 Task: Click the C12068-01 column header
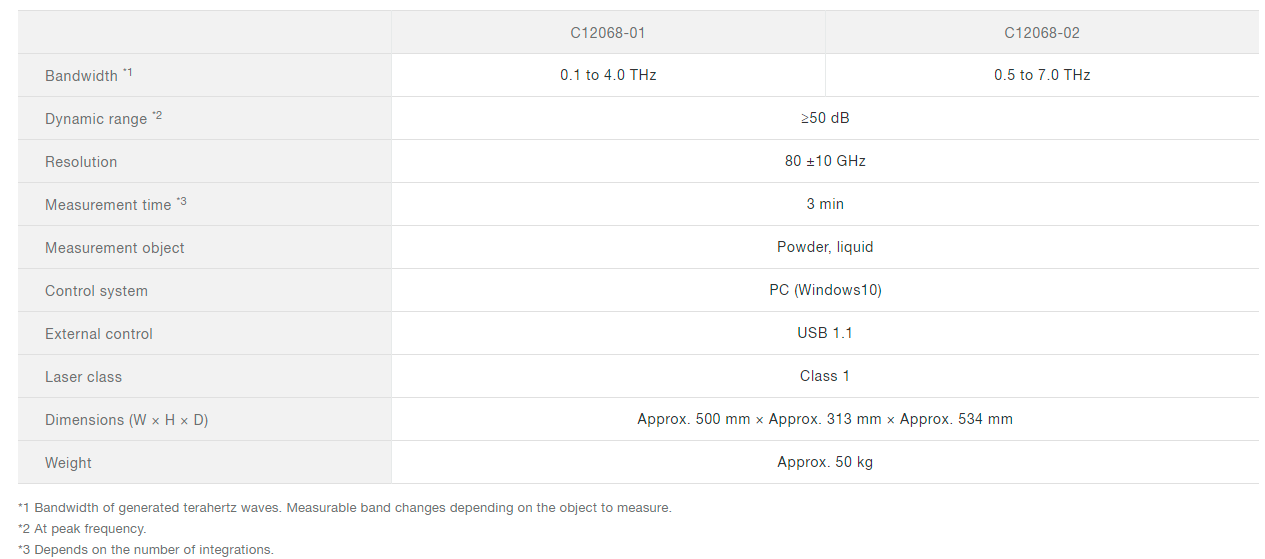coord(608,33)
